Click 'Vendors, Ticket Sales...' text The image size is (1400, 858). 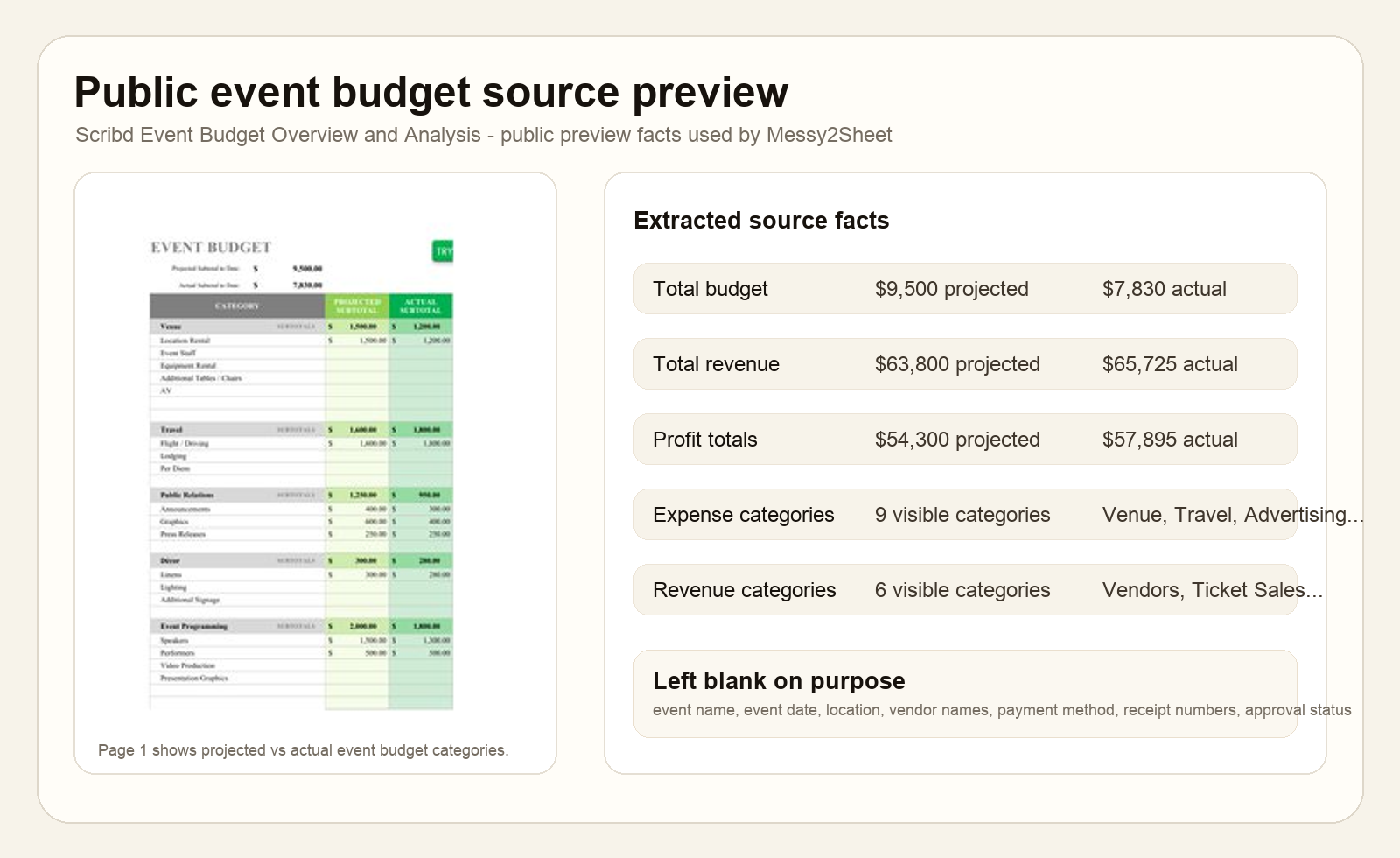pos(1213,590)
